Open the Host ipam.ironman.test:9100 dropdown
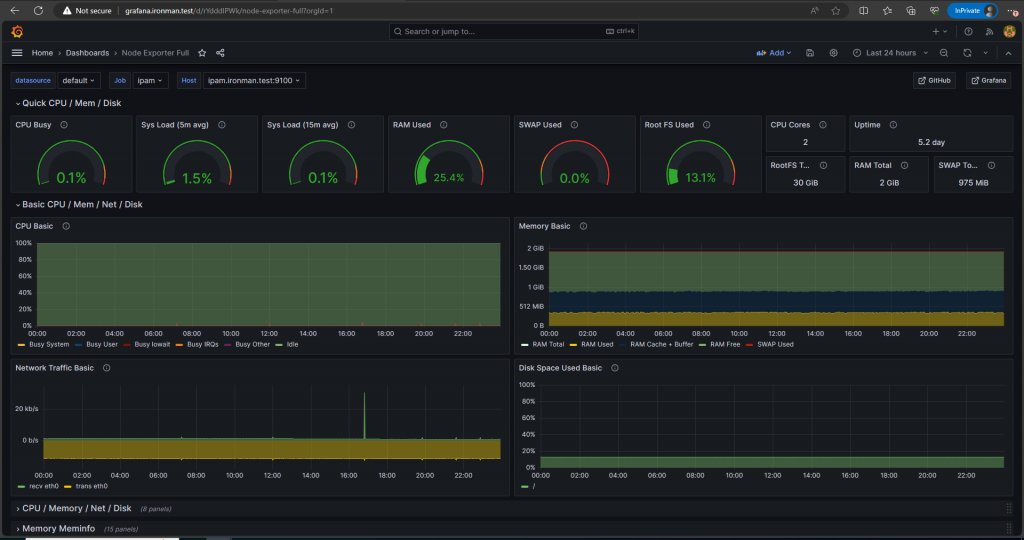This screenshot has width=1024, height=540. click(x=254, y=80)
